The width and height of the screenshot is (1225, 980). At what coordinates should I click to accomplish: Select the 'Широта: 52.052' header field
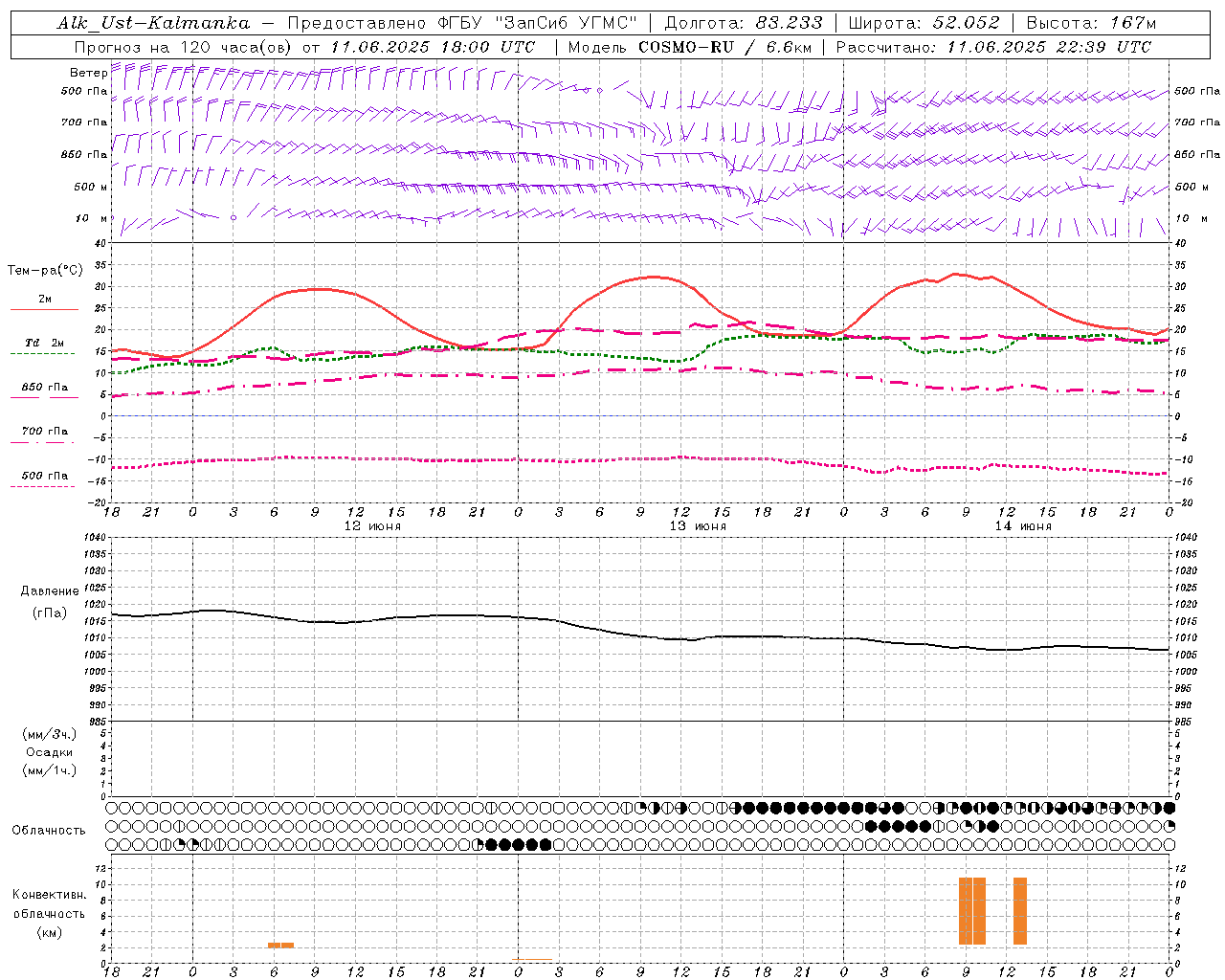924,23
